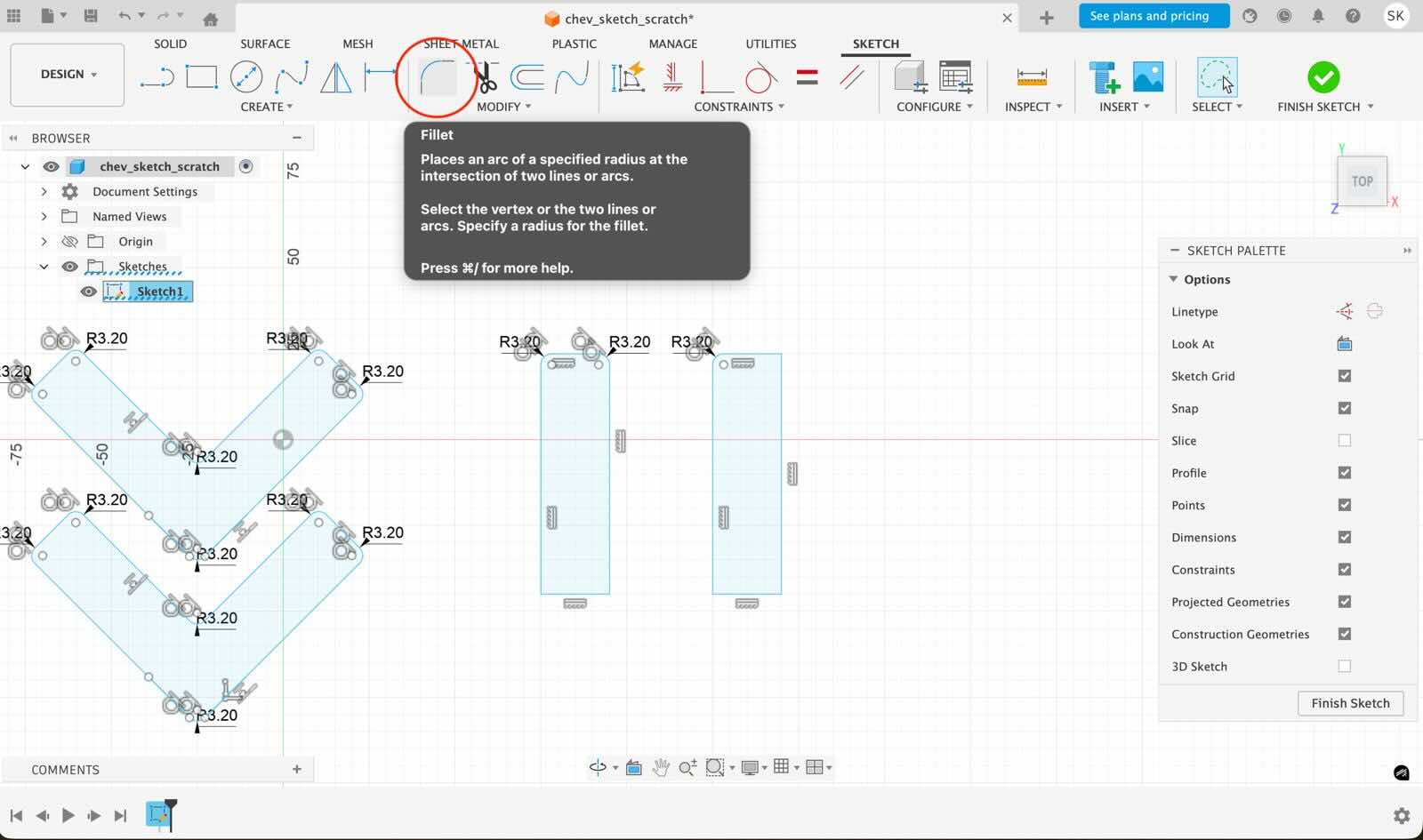Screen dimensions: 1423x840
Task: Open the CONSTRAINTS dropdown menu
Action: (739, 107)
